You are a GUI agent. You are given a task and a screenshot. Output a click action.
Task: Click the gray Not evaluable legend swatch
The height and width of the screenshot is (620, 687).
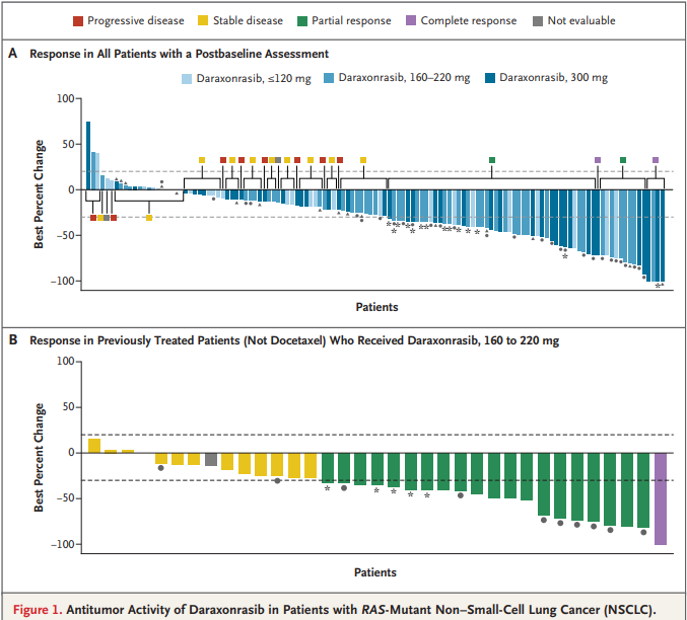538,21
